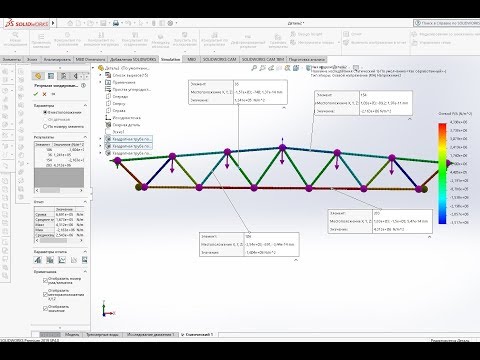Toggle Отображать значение checkbox

point(45,308)
